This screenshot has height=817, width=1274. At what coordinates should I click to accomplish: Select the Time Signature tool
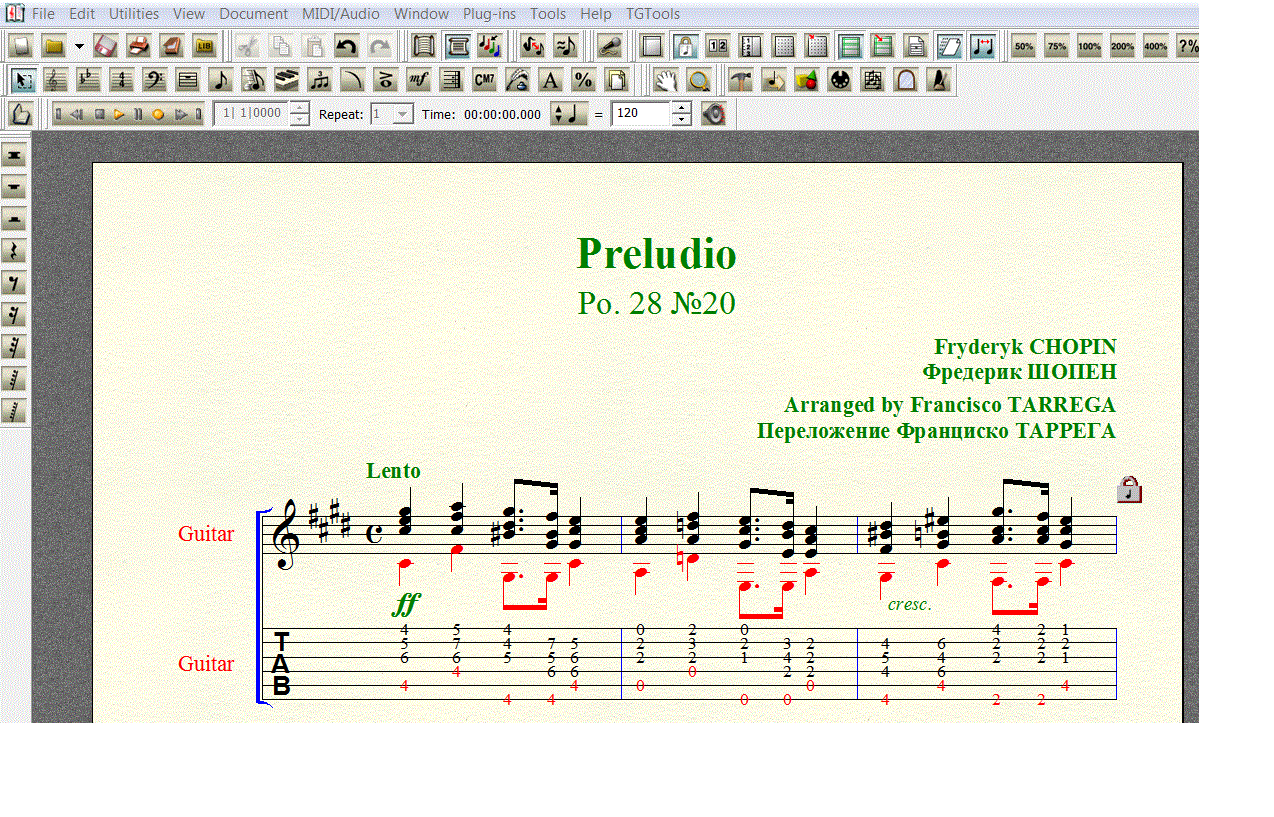coord(122,80)
